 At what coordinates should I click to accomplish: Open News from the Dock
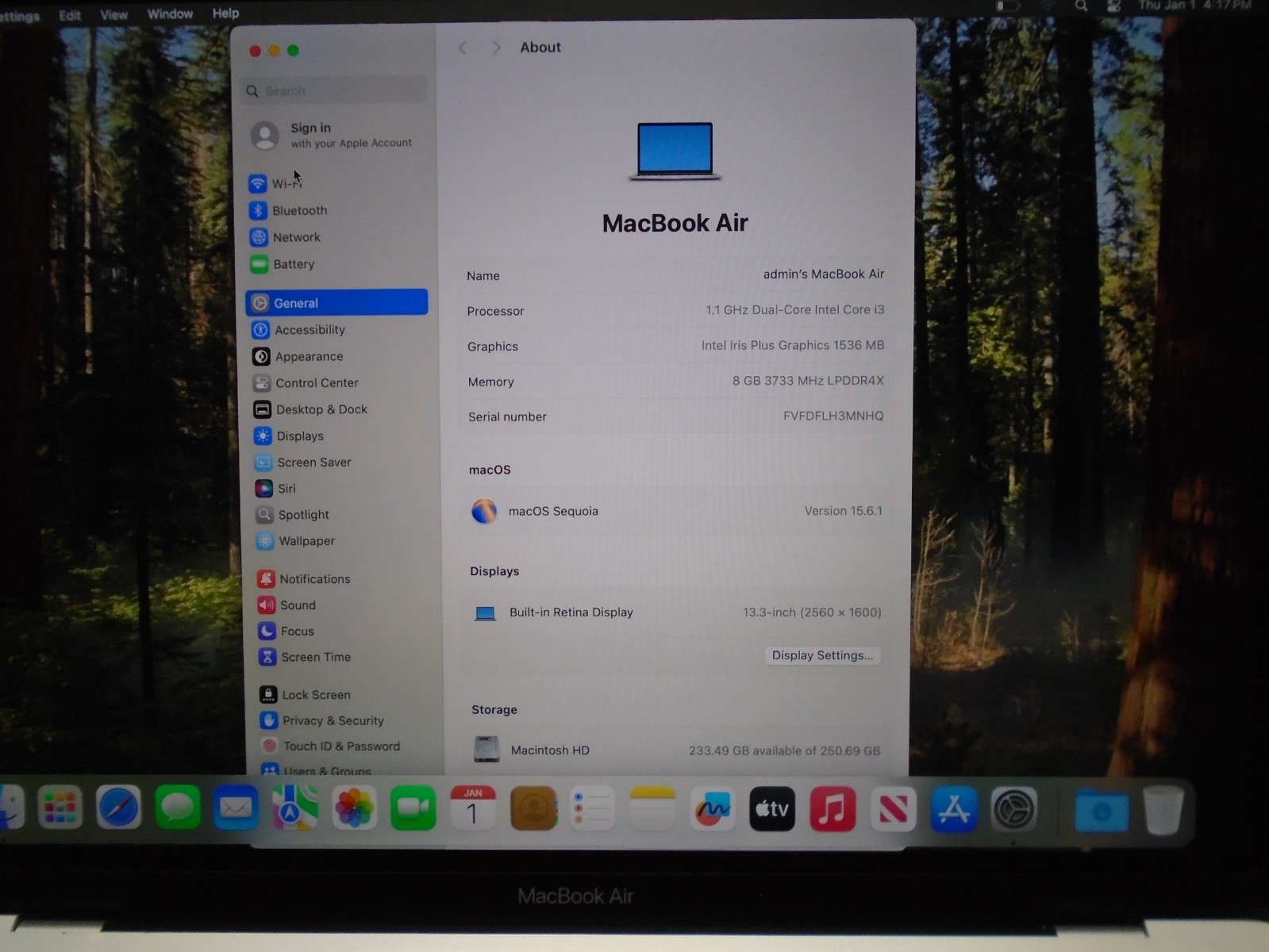893,809
